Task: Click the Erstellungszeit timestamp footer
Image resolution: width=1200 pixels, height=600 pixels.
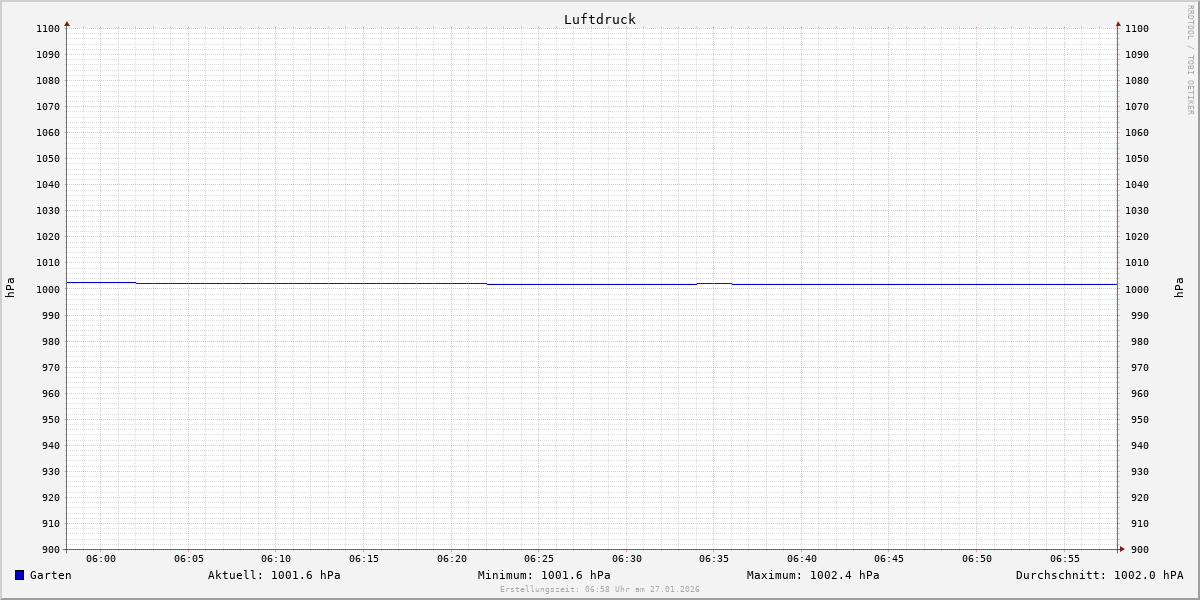Action: coord(600,590)
